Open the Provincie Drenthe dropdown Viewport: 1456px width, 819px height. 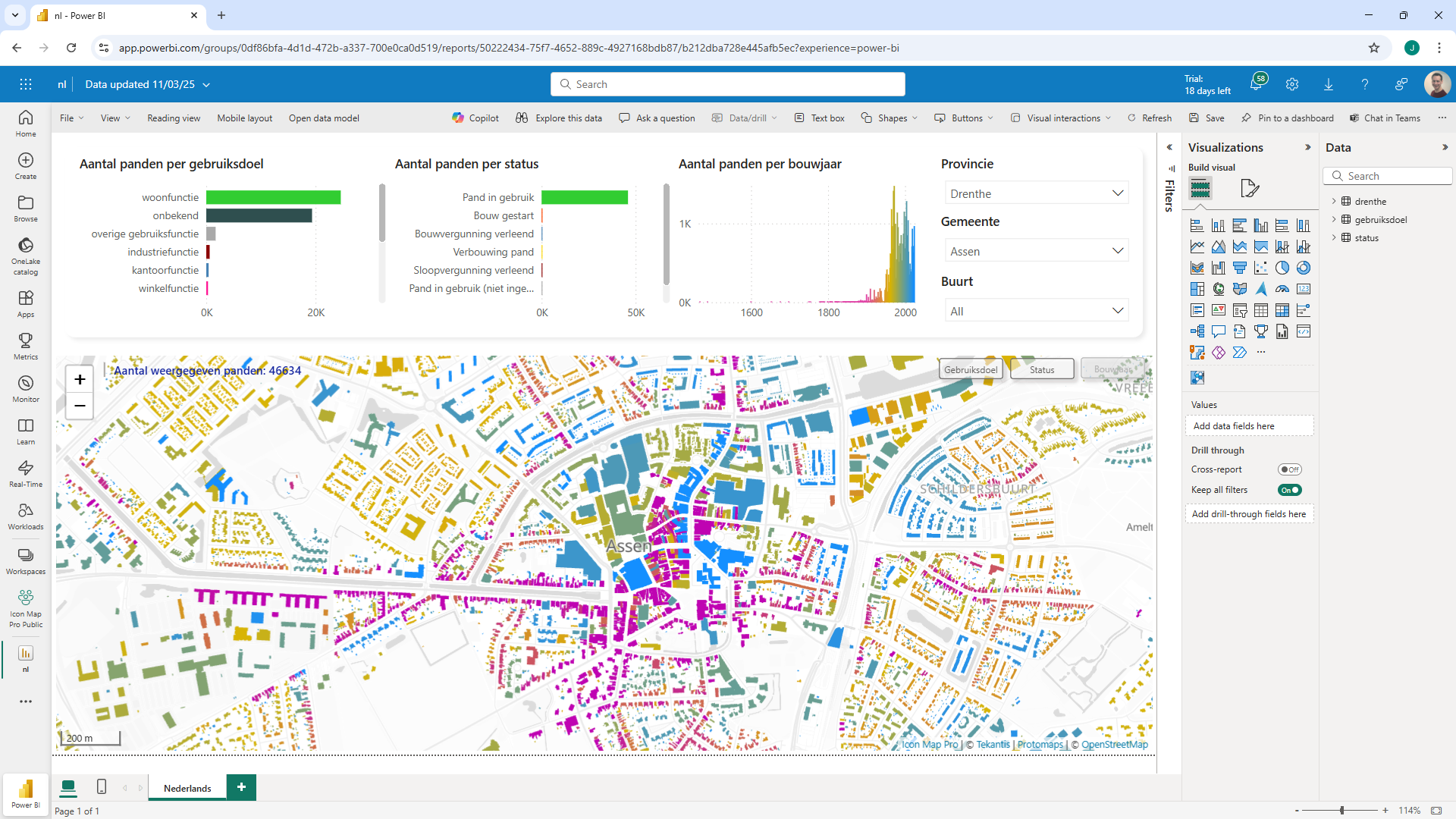[1036, 193]
